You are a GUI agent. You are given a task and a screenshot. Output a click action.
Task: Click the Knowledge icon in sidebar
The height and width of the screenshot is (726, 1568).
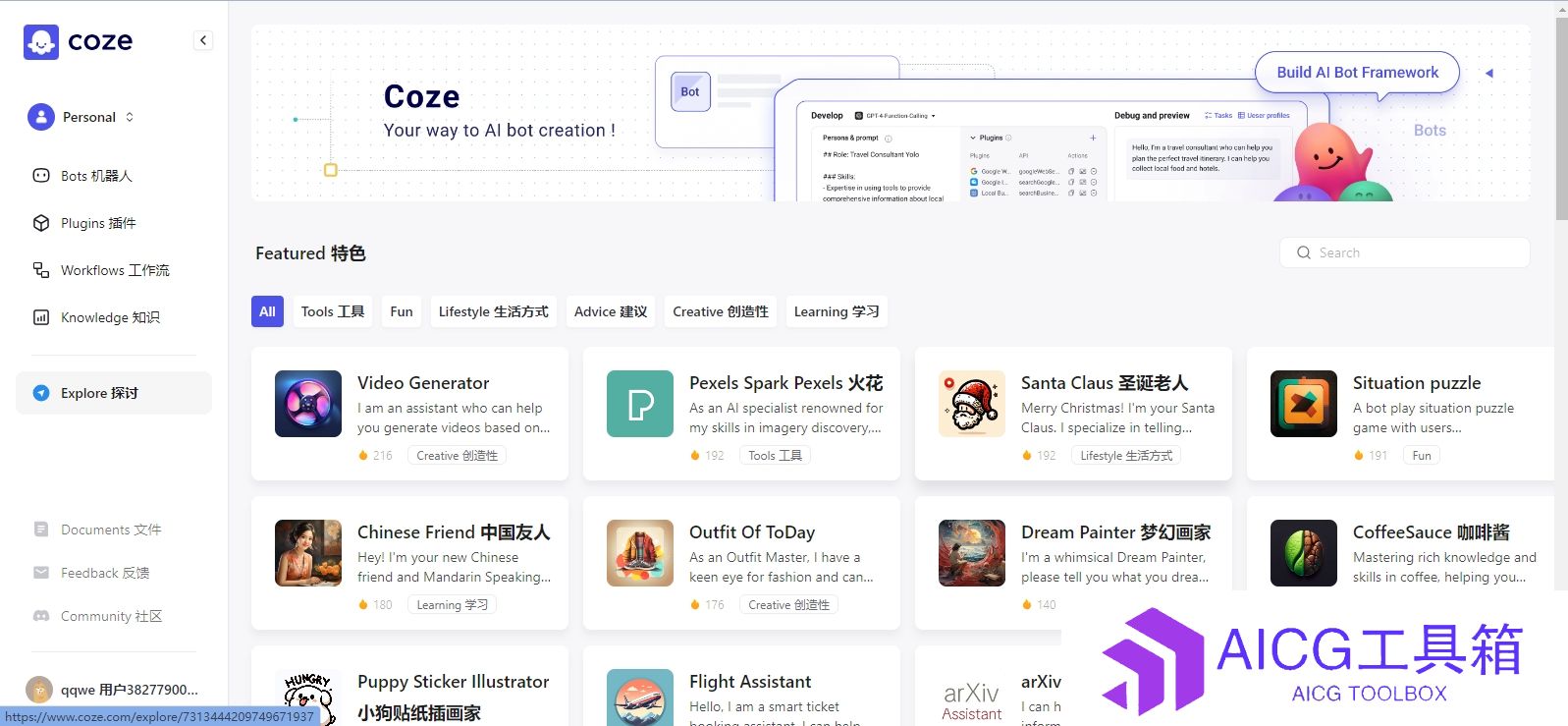click(41, 317)
